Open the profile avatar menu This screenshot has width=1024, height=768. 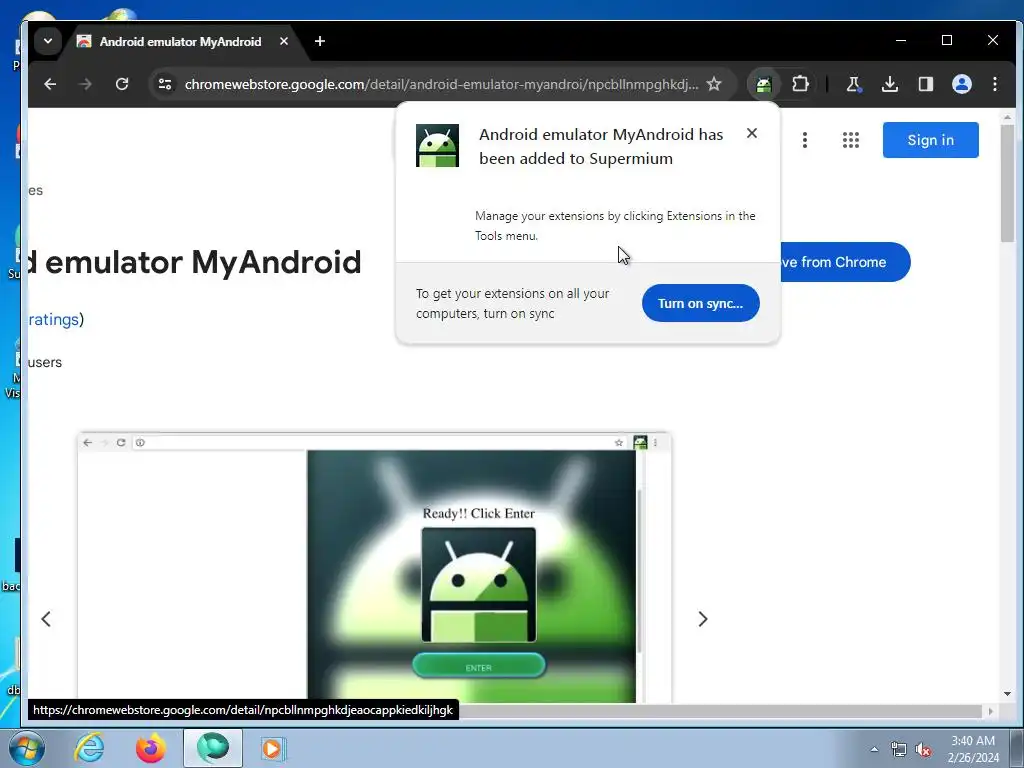(961, 84)
